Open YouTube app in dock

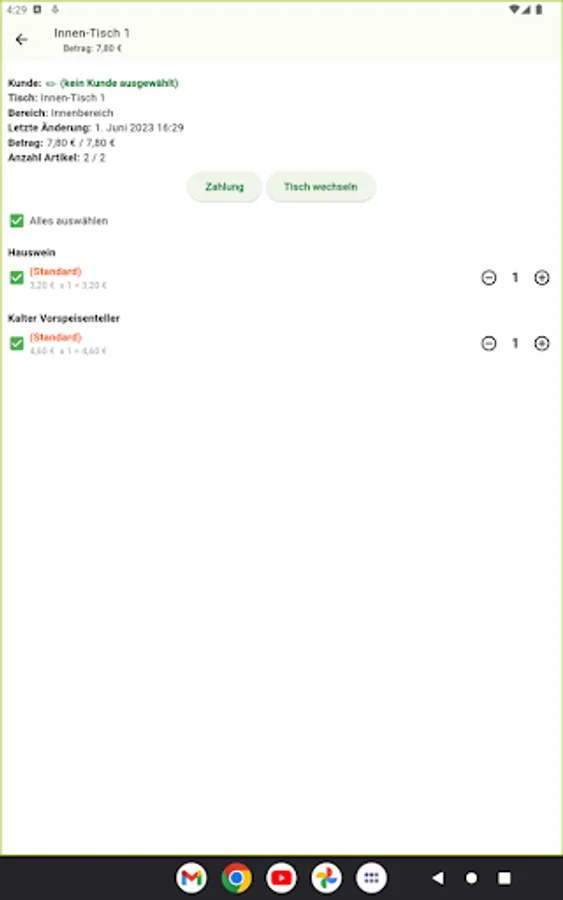click(281, 878)
